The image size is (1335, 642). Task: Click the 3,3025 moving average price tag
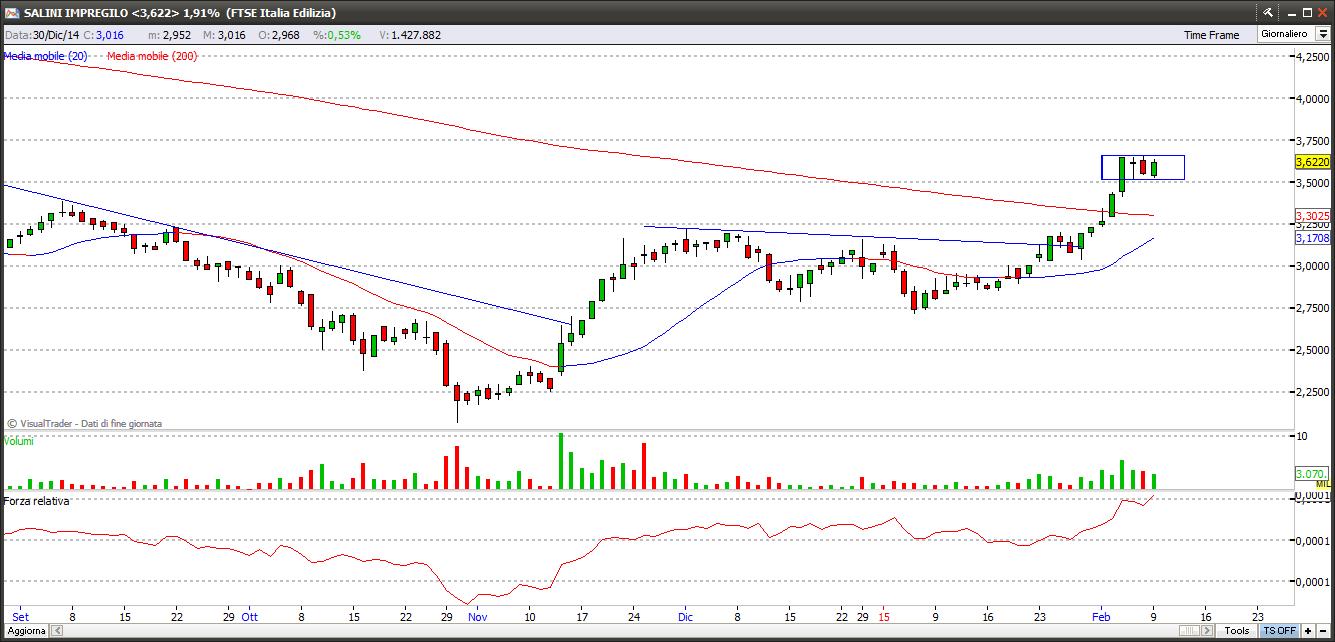(1312, 216)
